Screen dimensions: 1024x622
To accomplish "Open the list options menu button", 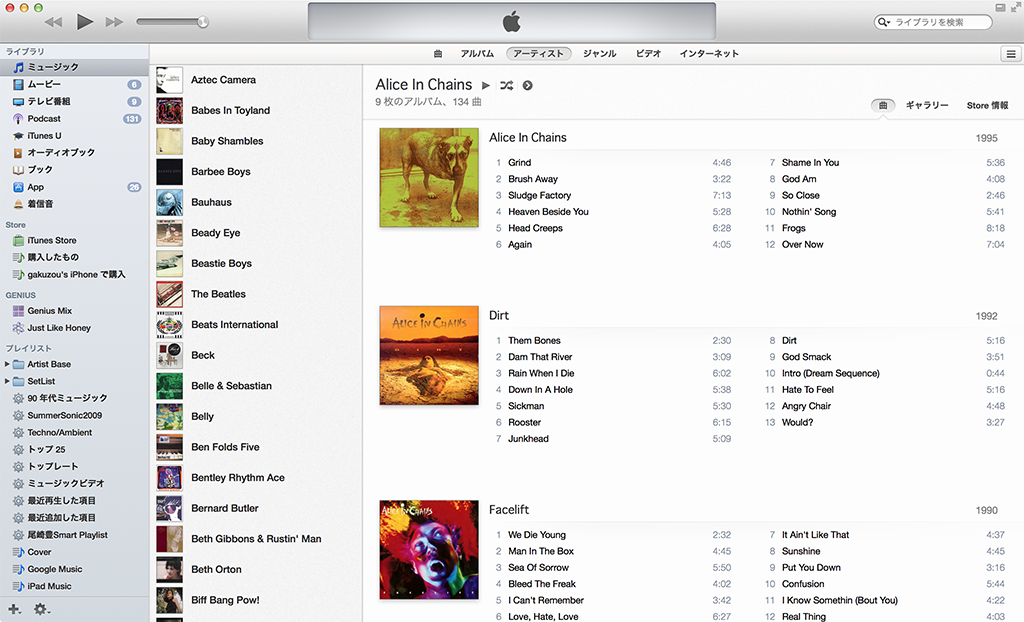I will (x=1010, y=54).
